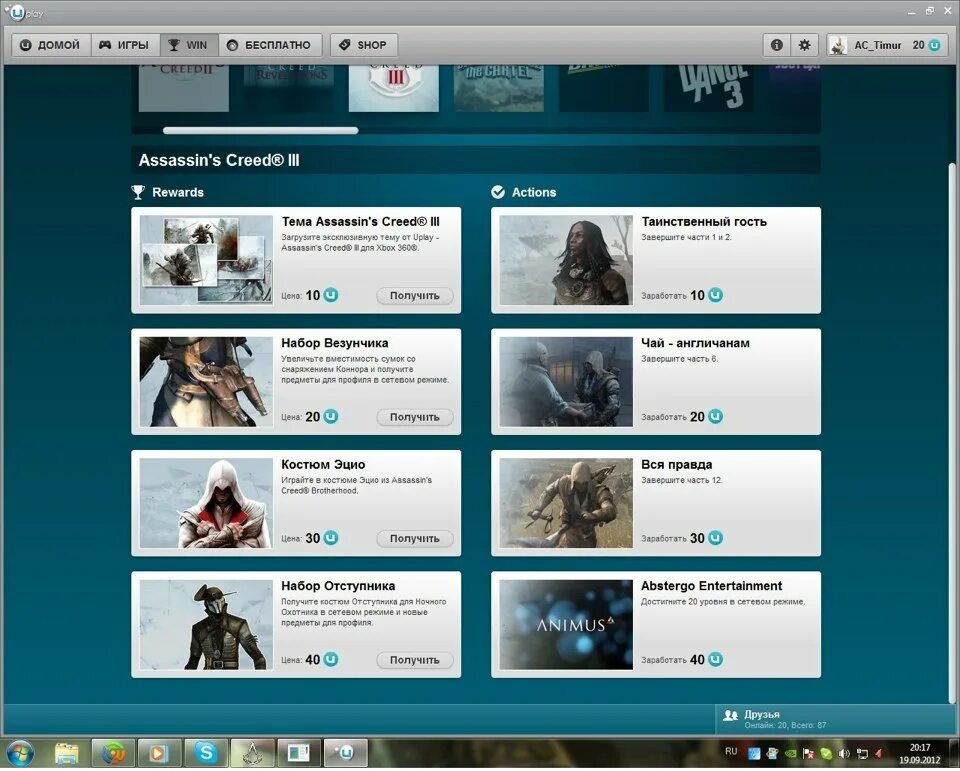Open Abstergo Entertainment Animus image
The width and height of the screenshot is (960, 771).
566,625
